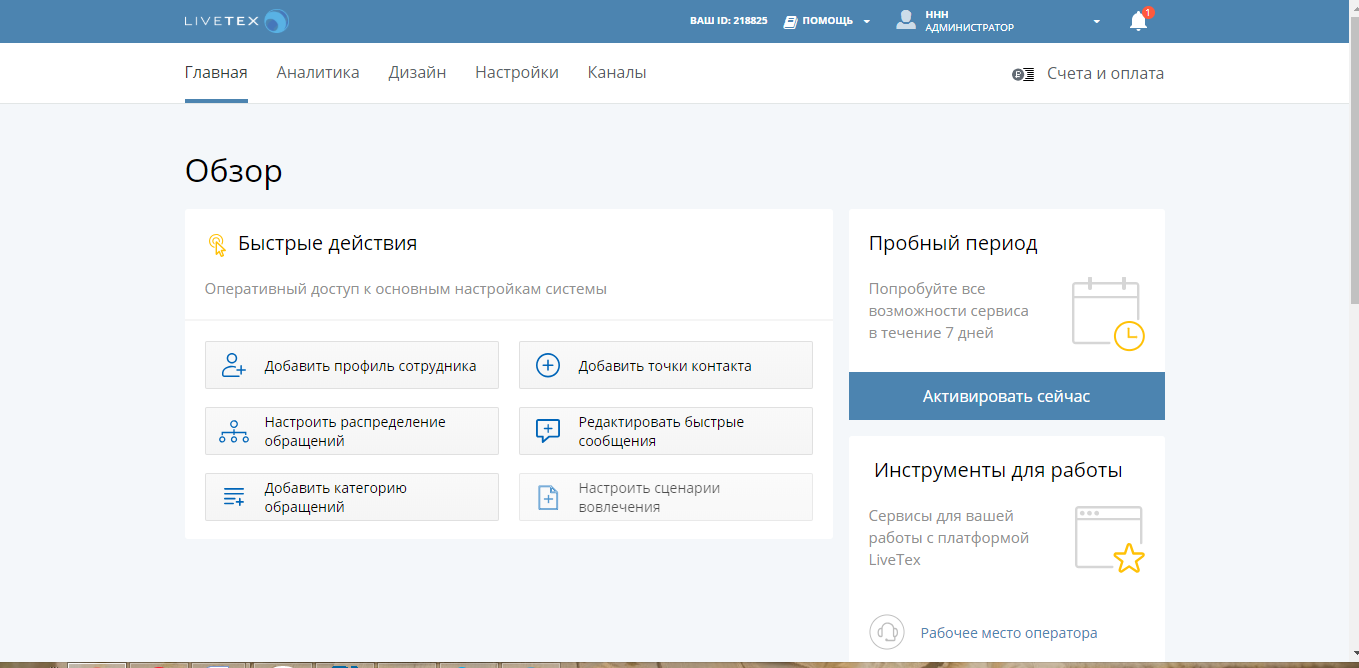Click the engagement scenarios document icon
This screenshot has height=668, width=1359.
coord(547,496)
